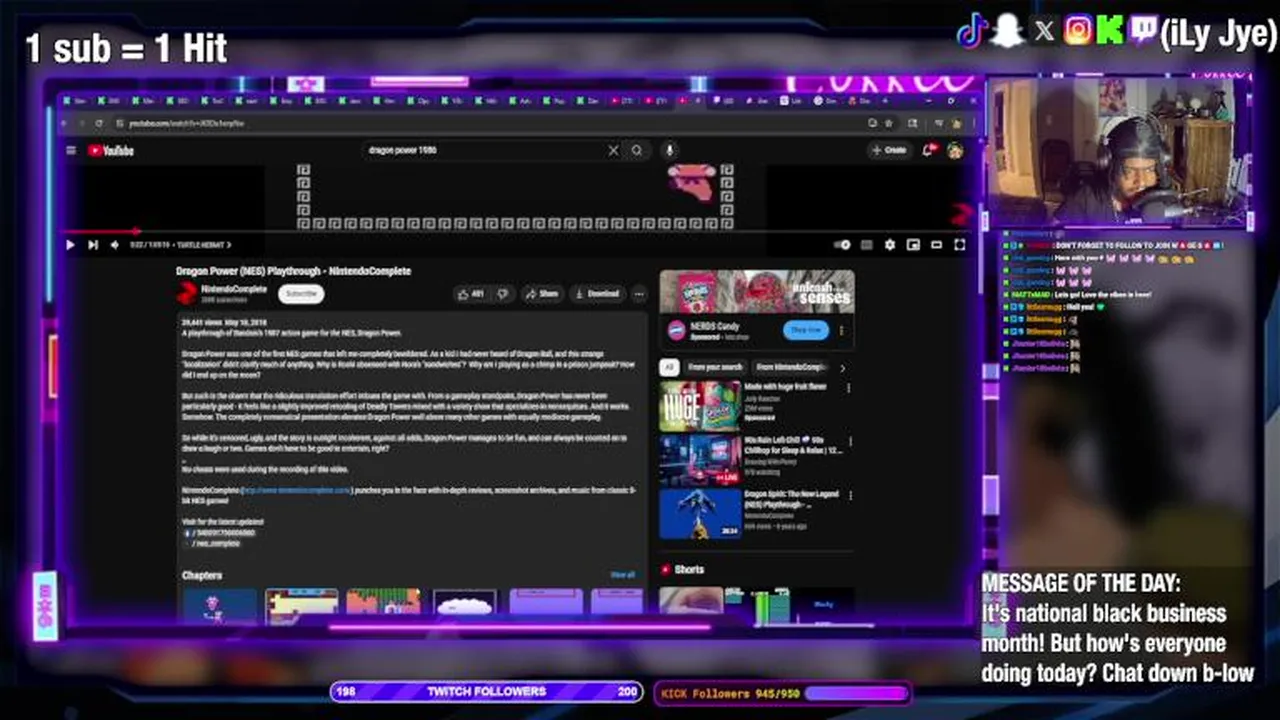Screen dimensions: 1280x720
Task: Open options for Dragon Spirit video
Action: pos(850,497)
